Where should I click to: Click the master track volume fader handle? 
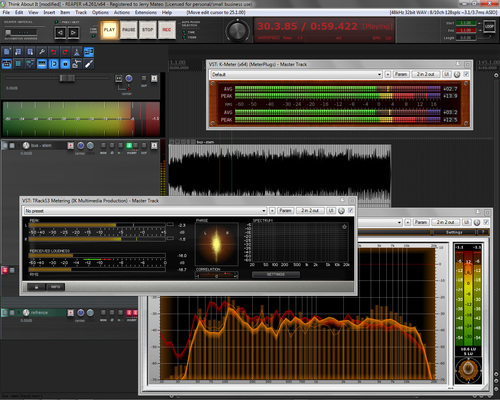coord(67,78)
